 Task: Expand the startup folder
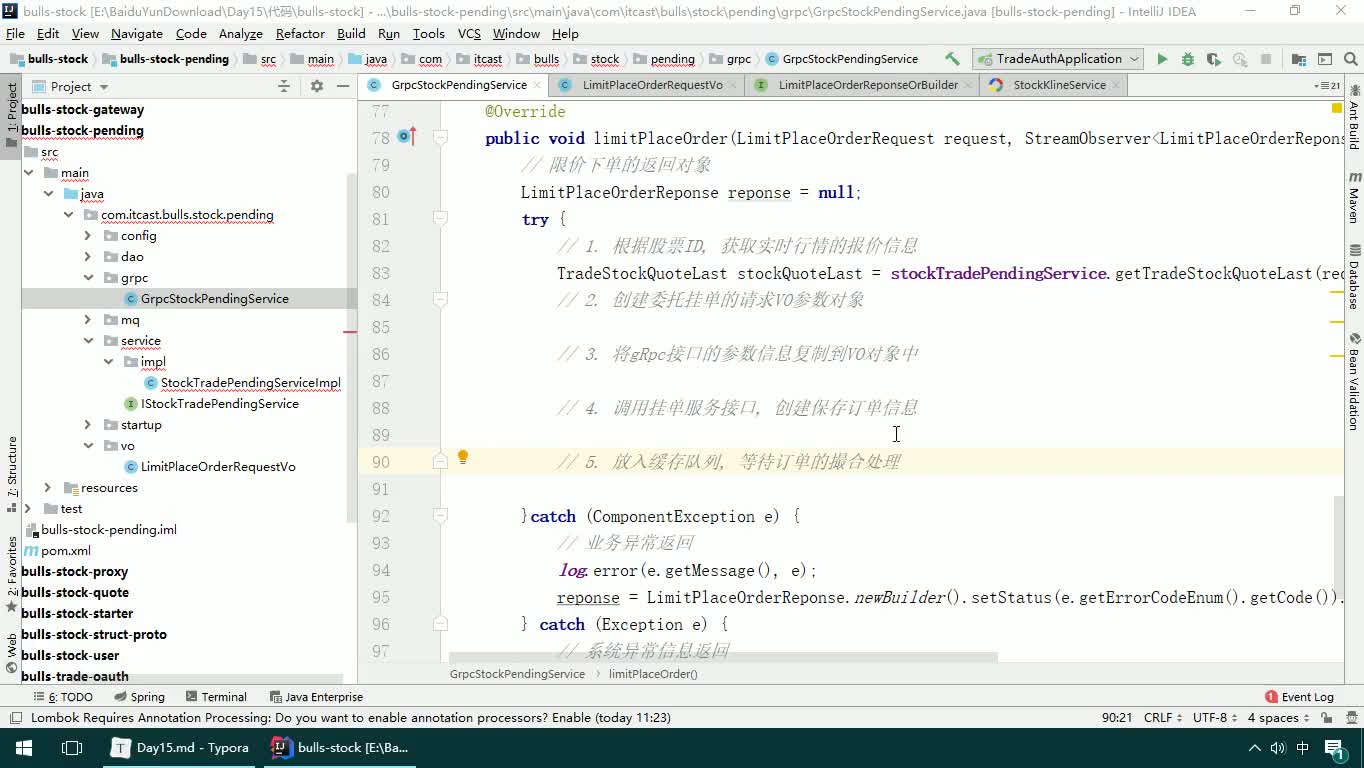pyautogui.click(x=88, y=425)
